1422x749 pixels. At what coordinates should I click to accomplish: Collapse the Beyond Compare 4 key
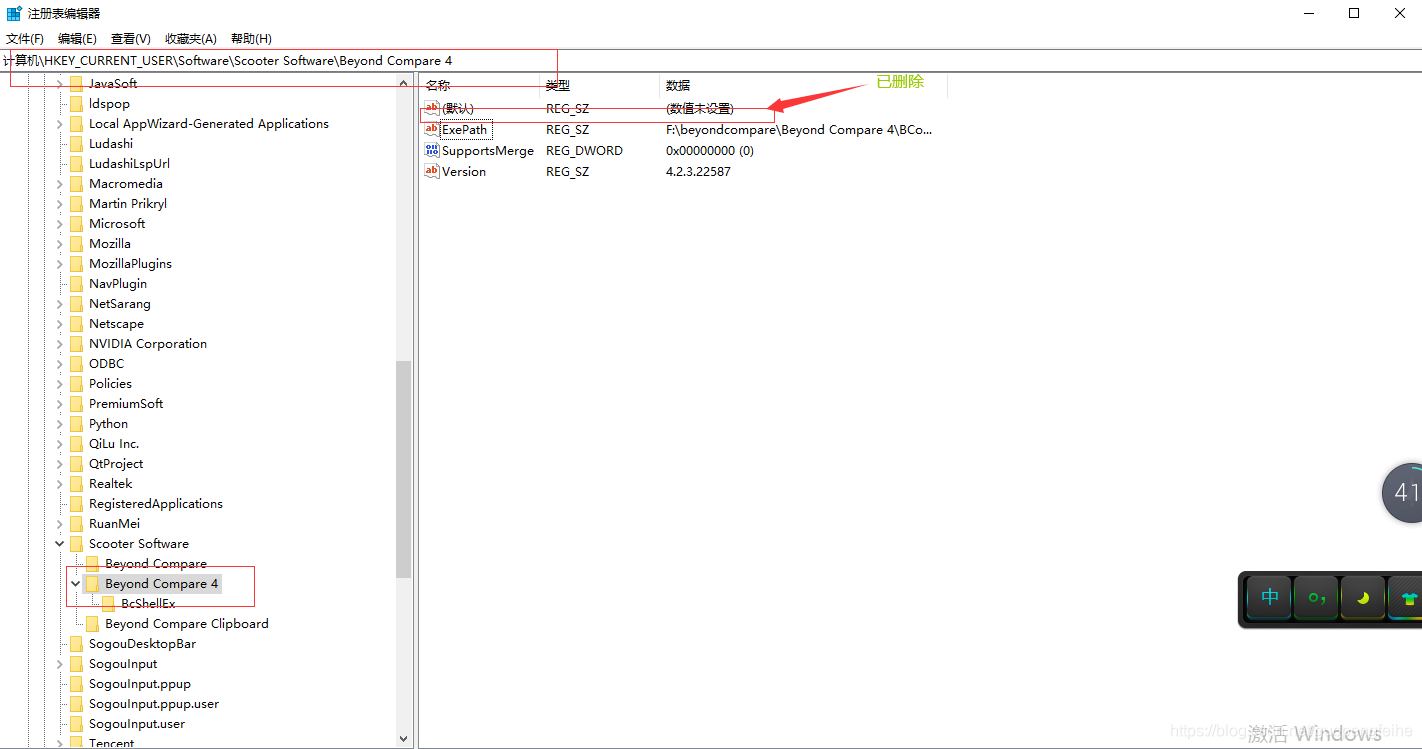point(76,584)
